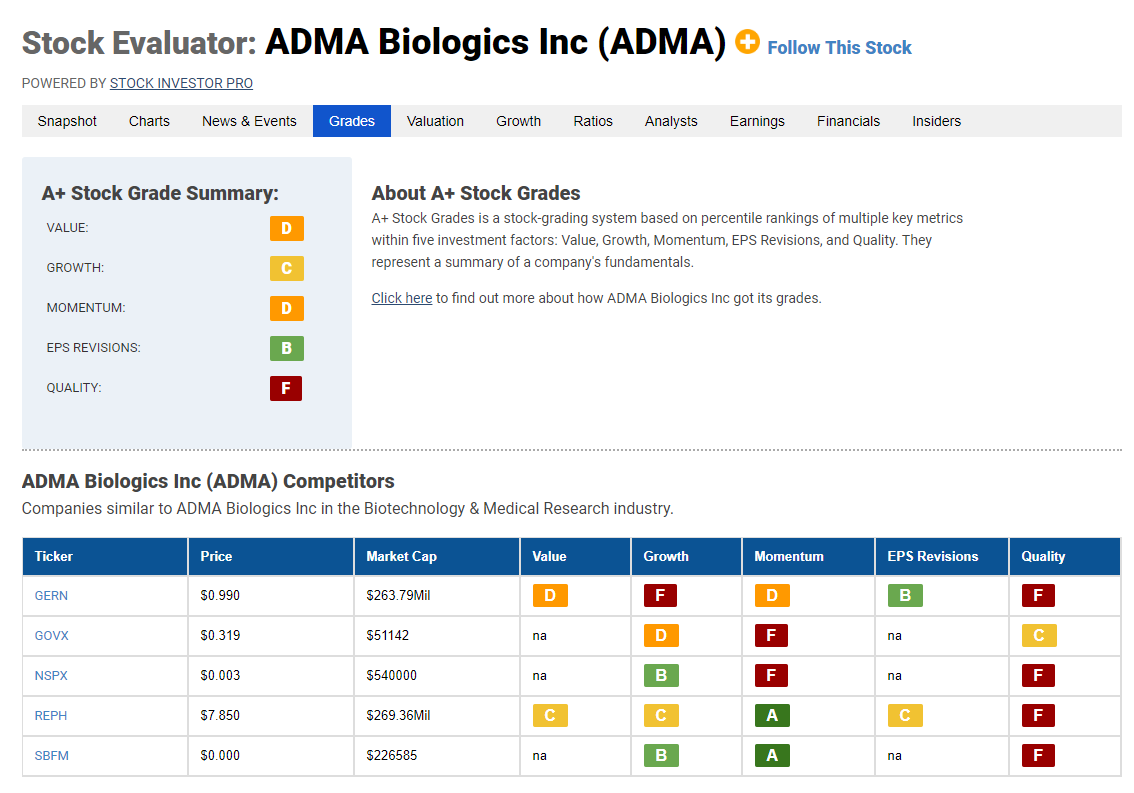
Task: Click GERN's red Growth F badge
Action: click(660, 595)
